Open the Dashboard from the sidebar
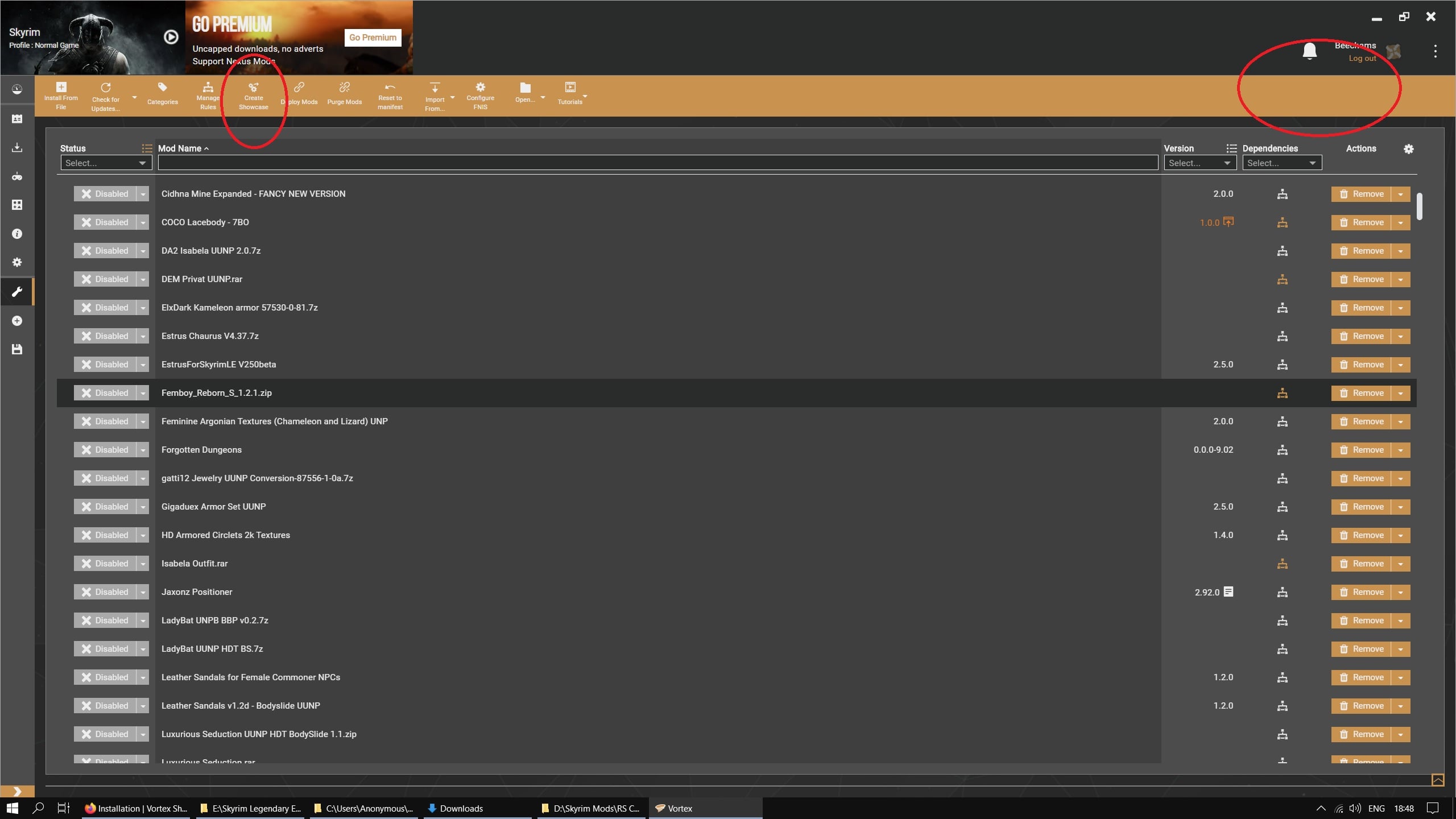The height and width of the screenshot is (819, 1456). tap(17, 89)
